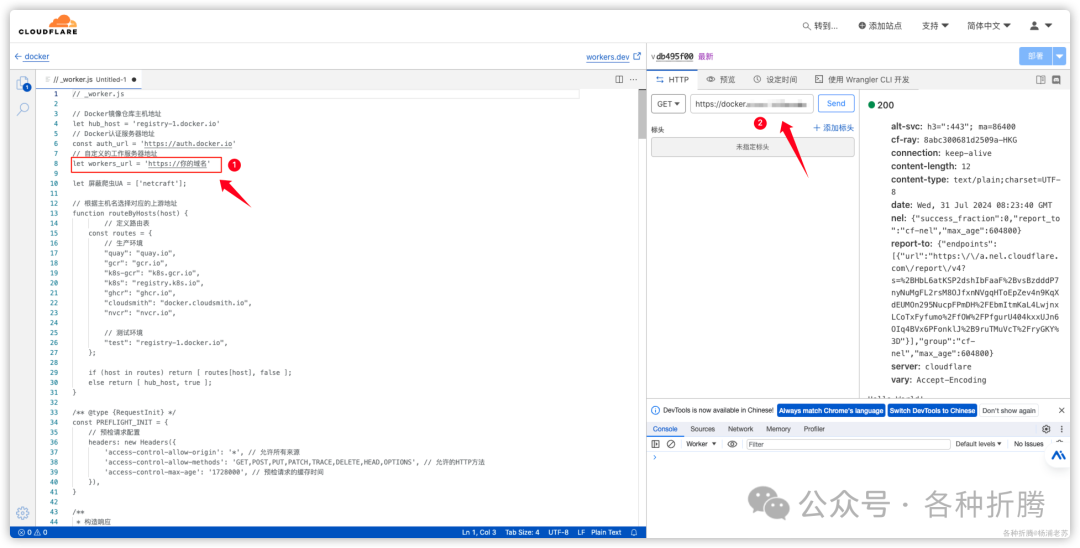Toggle the side panel layout icon
The width and height of the screenshot is (1080, 548).
tap(1041, 80)
